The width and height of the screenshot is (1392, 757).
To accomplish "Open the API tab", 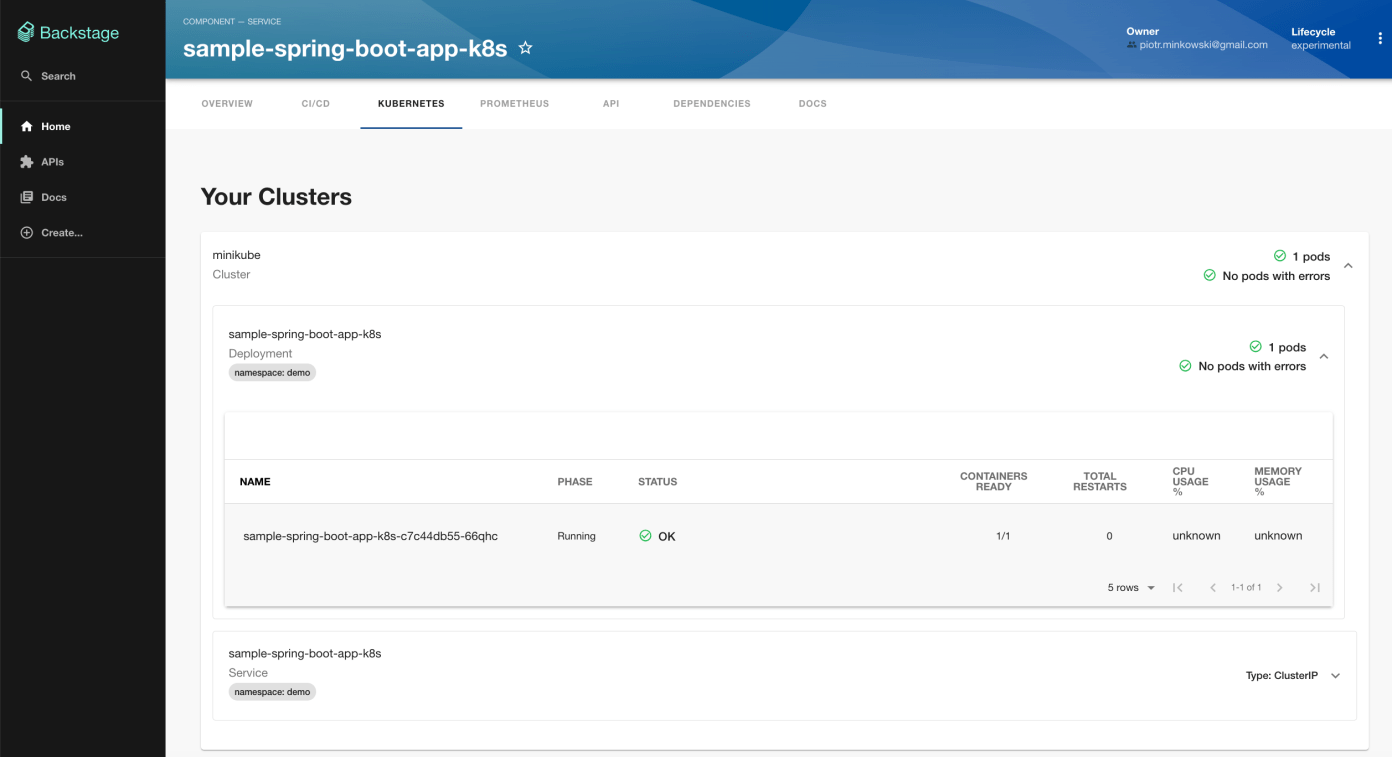I will [611, 104].
